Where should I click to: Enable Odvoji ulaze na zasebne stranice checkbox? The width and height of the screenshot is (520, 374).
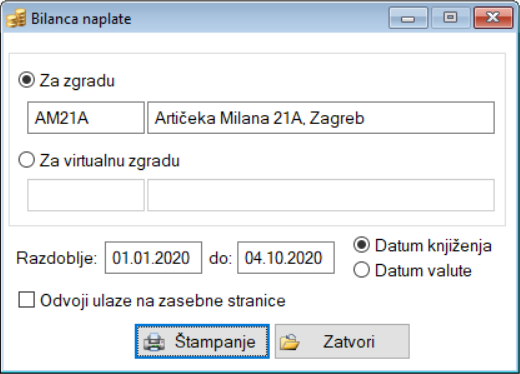click(x=27, y=299)
